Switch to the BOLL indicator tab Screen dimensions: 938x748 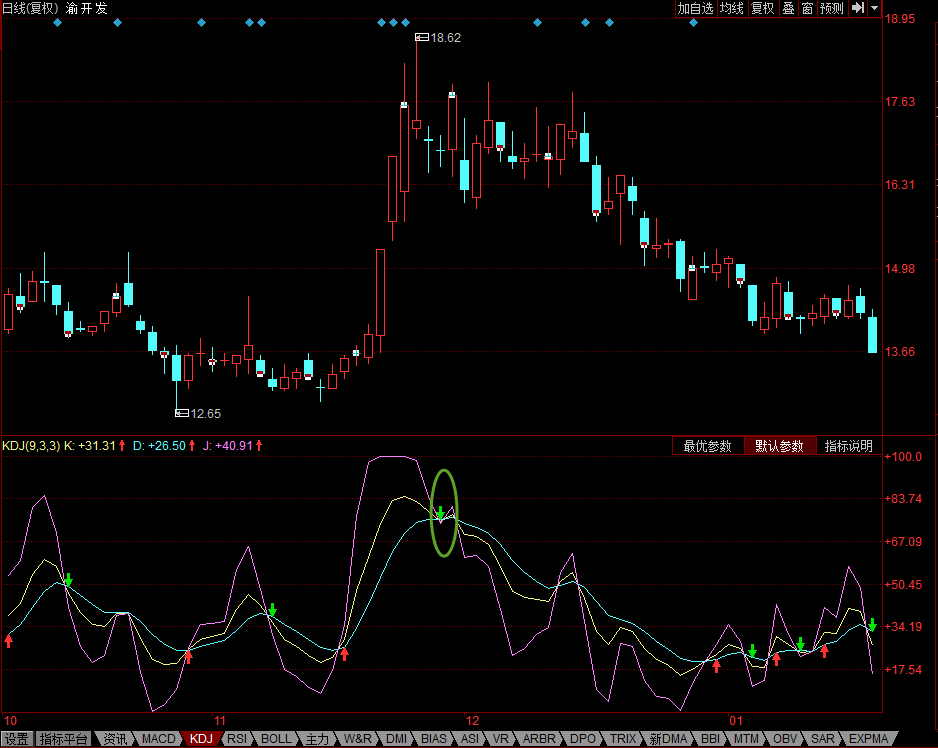[x=276, y=739]
